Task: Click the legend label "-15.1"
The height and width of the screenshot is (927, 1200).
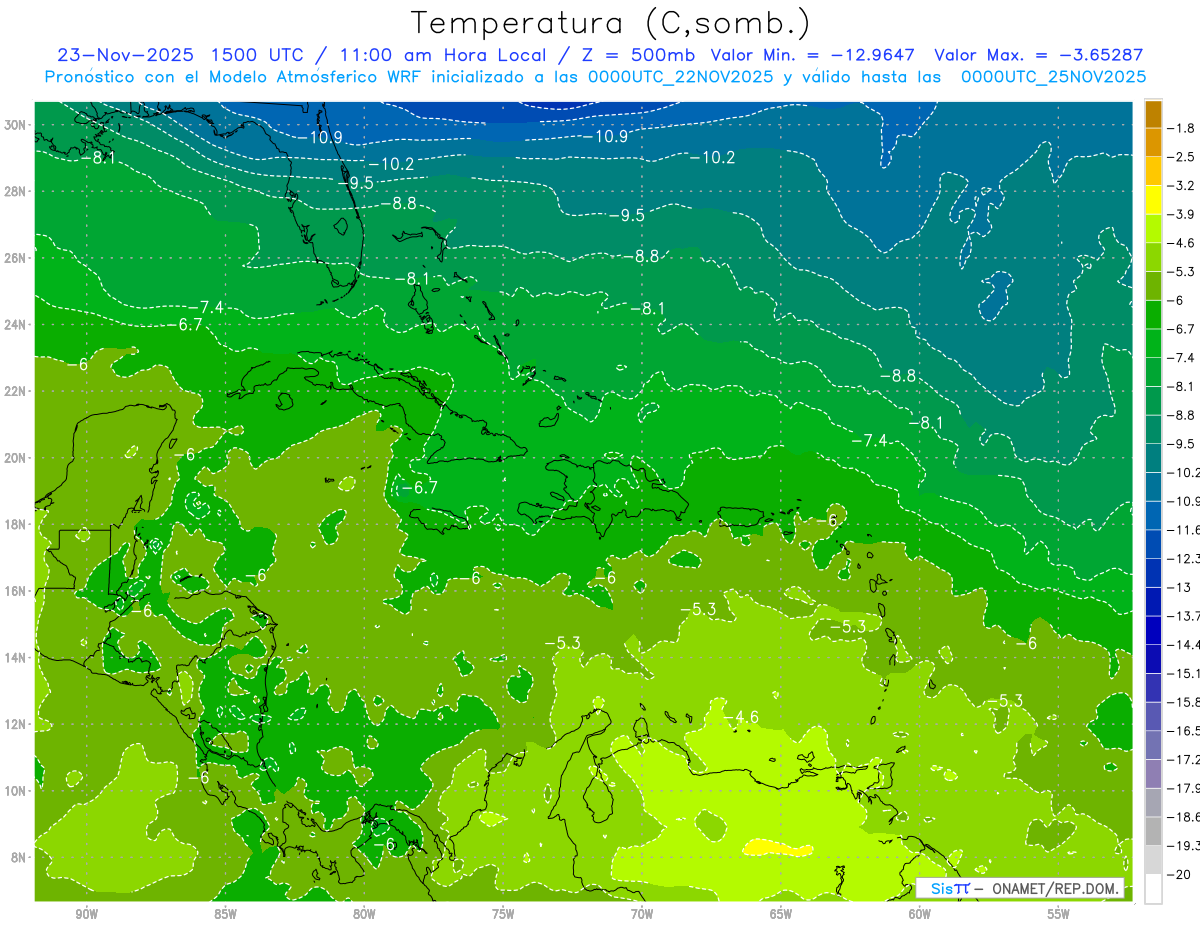Action: click(1184, 673)
